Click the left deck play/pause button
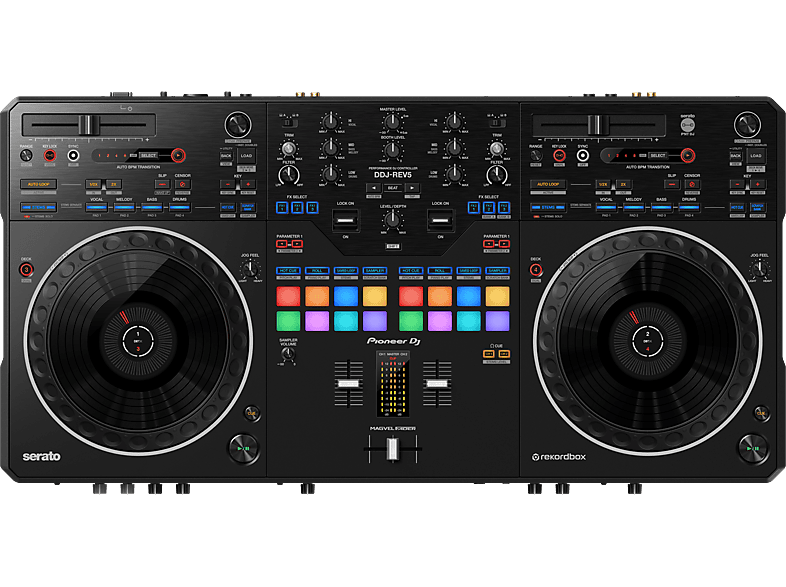786x587 pixels. coord(244,448)
